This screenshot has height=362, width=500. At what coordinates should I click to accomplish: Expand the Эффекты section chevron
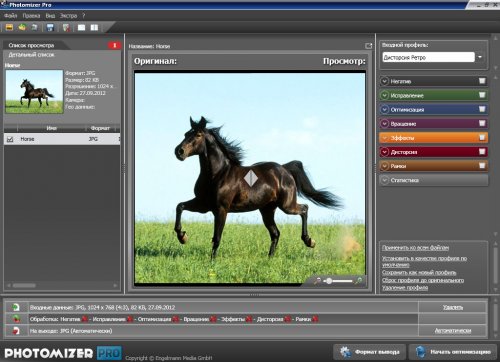tap(385, 138)
